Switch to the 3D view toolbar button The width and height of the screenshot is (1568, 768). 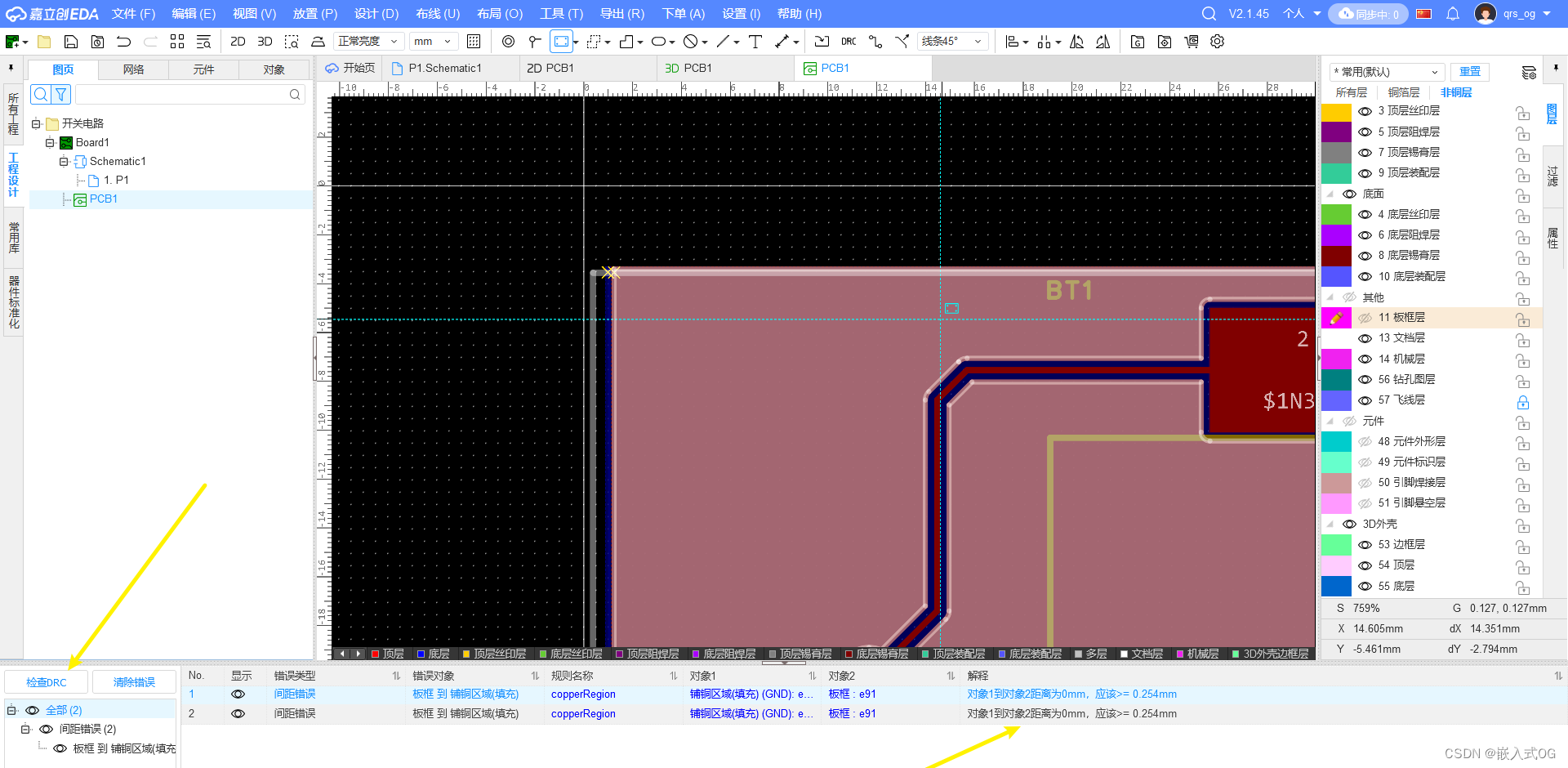[265, 42]
